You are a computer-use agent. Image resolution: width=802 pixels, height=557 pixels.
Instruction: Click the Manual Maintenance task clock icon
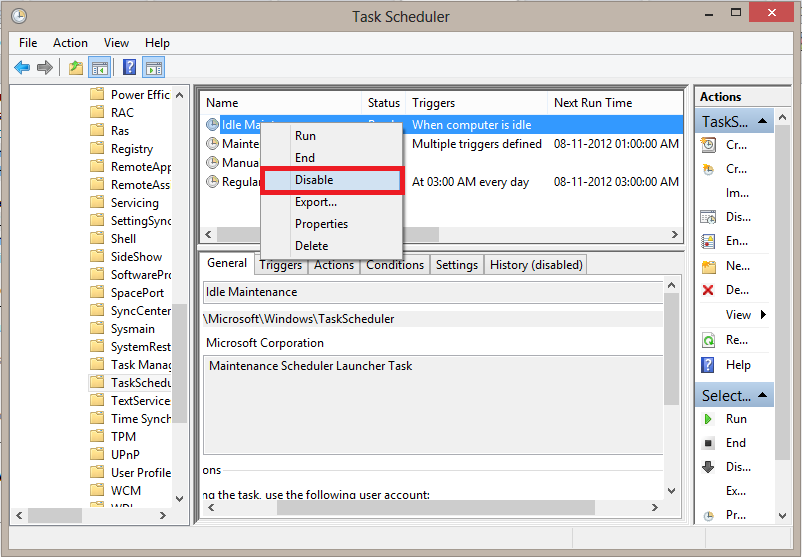[x=212, y=163]
